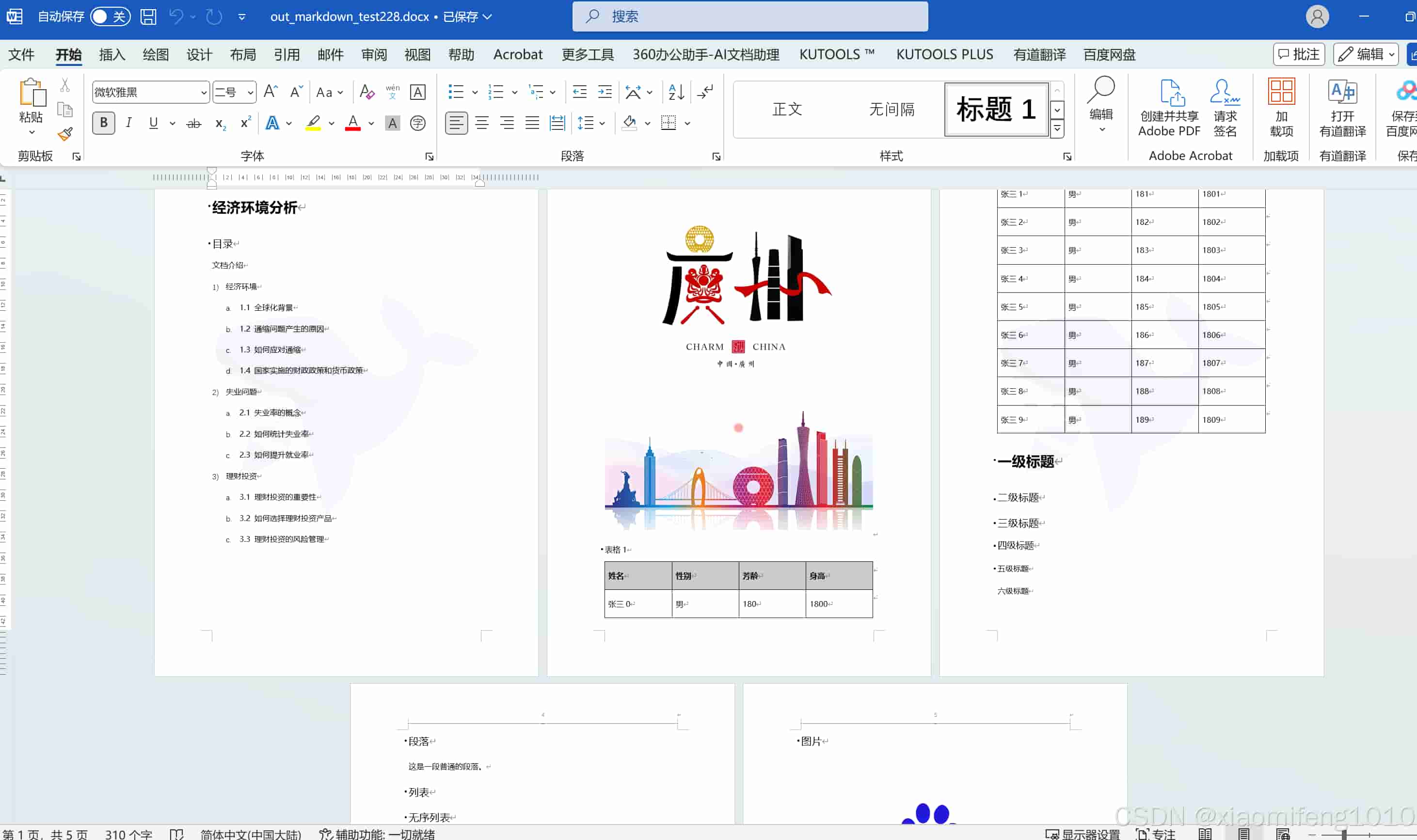The image size is (1417, 840).
Task: Adjust the zoom slider in status bar
Action: [1343, 834]
